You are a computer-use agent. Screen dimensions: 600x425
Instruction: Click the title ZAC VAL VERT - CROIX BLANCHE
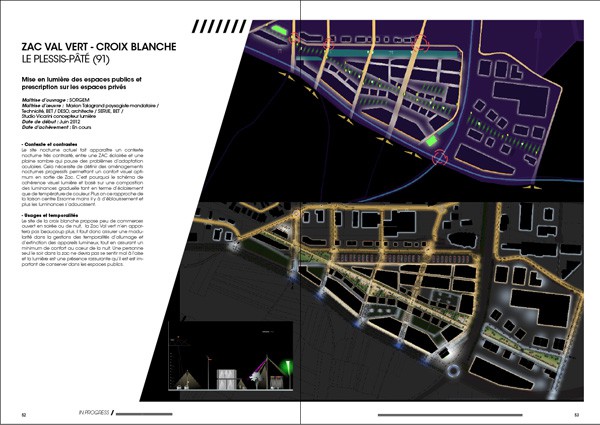(x=99, y=47)
